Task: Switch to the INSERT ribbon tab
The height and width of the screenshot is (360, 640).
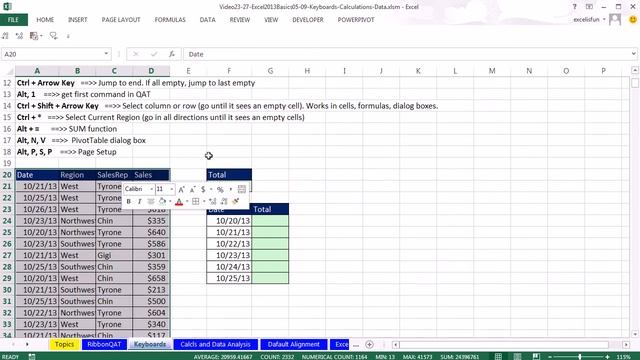Action: point(78,20)
